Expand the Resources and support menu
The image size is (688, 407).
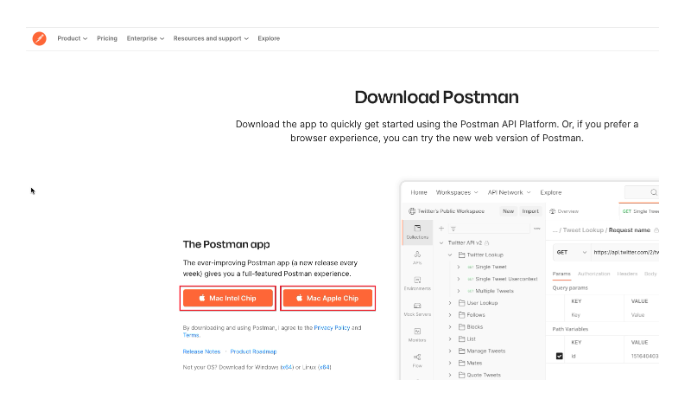click(211, 39)
